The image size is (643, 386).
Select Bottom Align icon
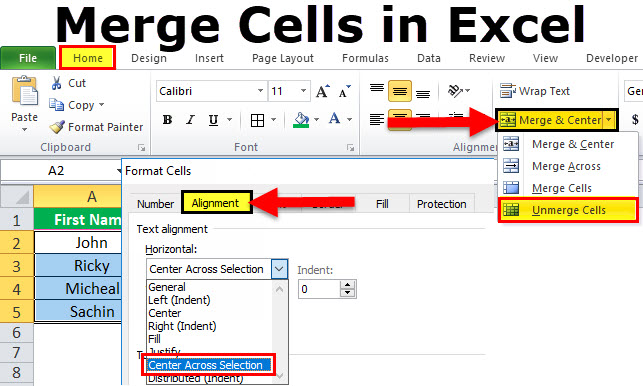(x=423, y=93)
